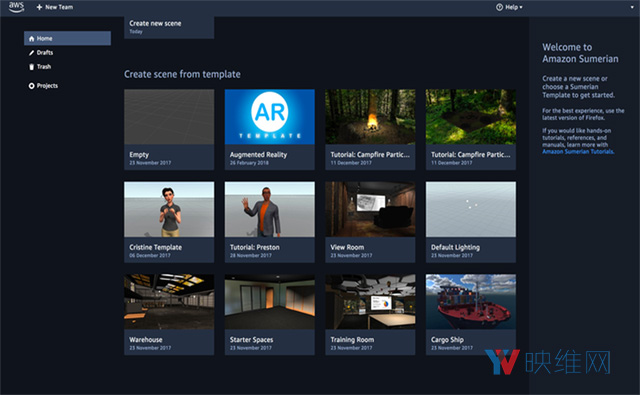Open the Training Room template
This screenshot has height=395, width=640.
pyautogui.click(x=370, y=314)
